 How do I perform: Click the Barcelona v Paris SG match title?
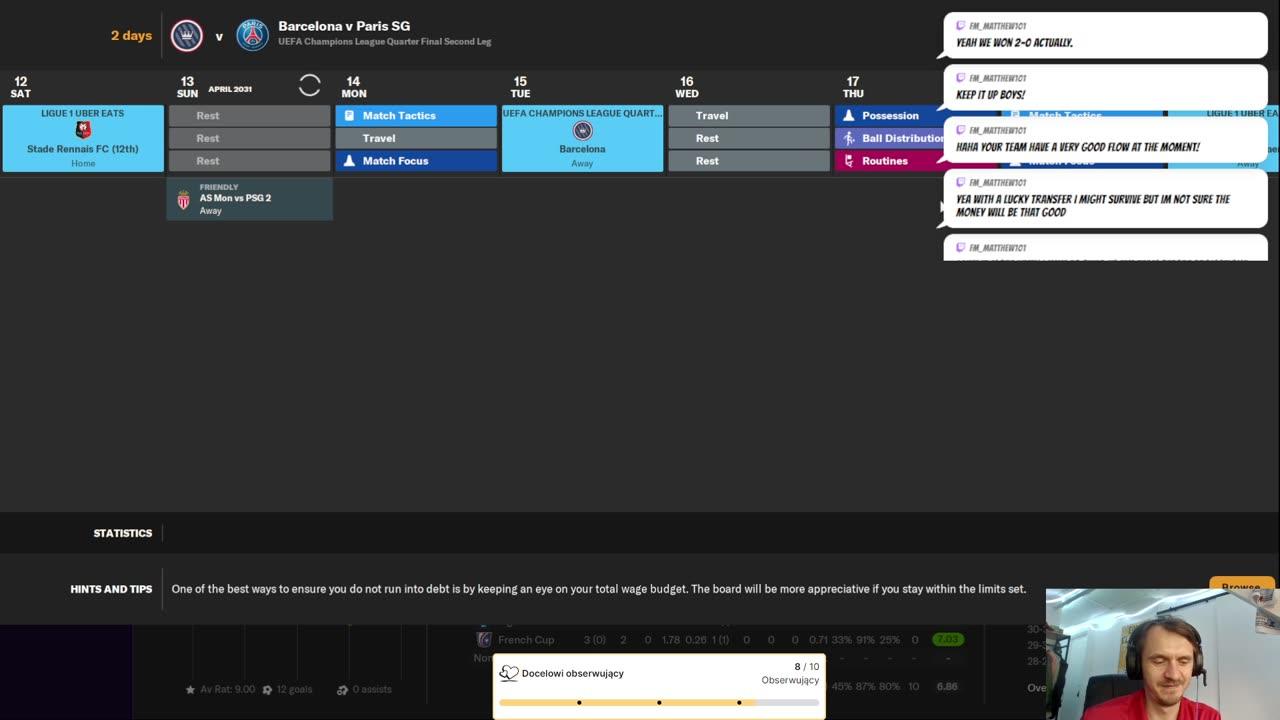(x=344, y=26)
